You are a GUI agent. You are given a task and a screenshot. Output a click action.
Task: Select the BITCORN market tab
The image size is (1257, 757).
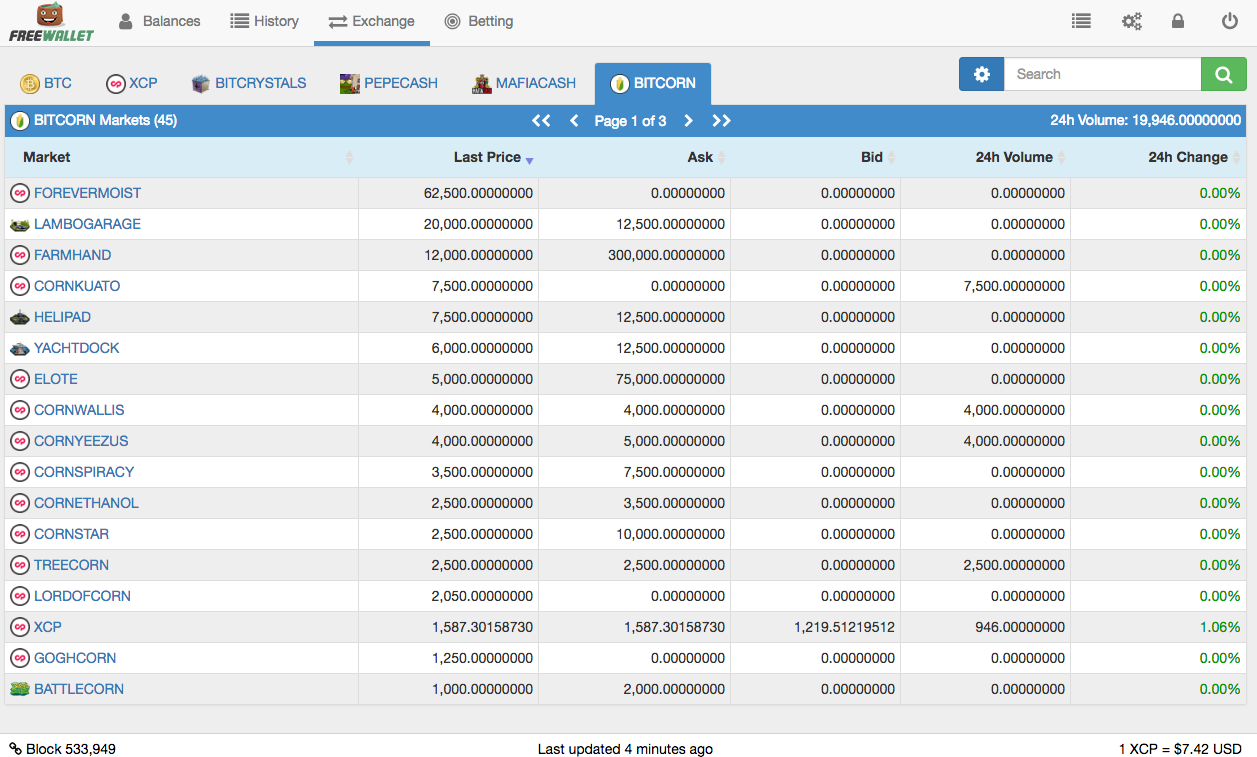pyautogui.click(x=653, y=83)
